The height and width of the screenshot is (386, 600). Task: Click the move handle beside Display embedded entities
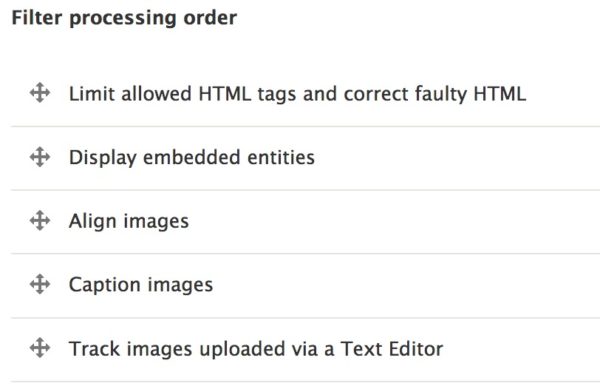(40, 157)
